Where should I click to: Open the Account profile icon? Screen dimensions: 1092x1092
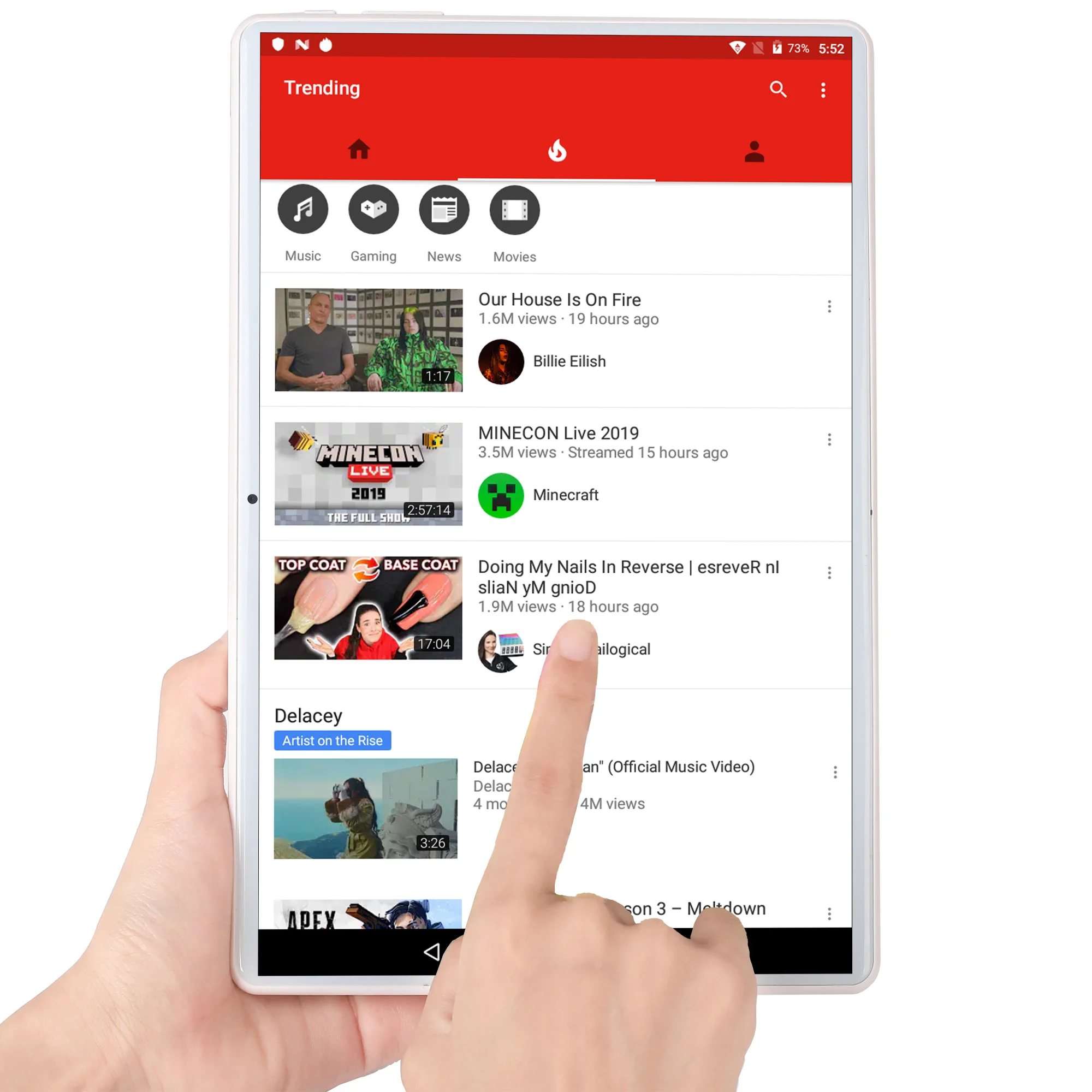[754, 151]
